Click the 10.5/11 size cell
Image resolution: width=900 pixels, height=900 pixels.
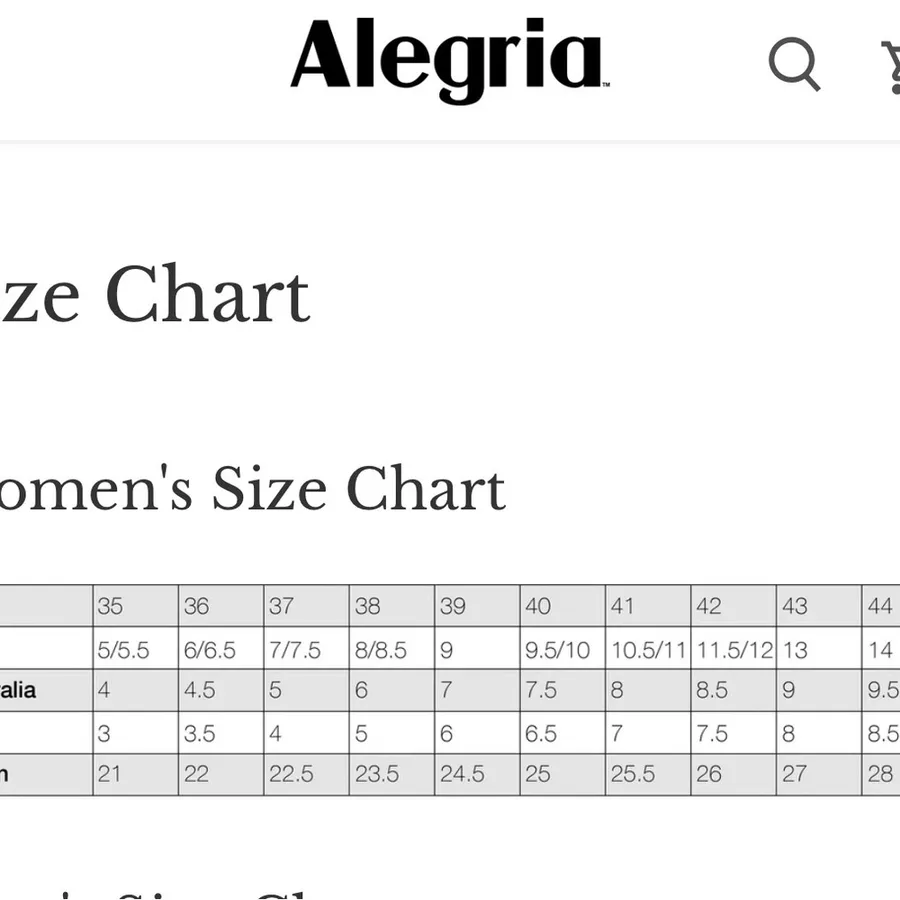coord(648,648)
